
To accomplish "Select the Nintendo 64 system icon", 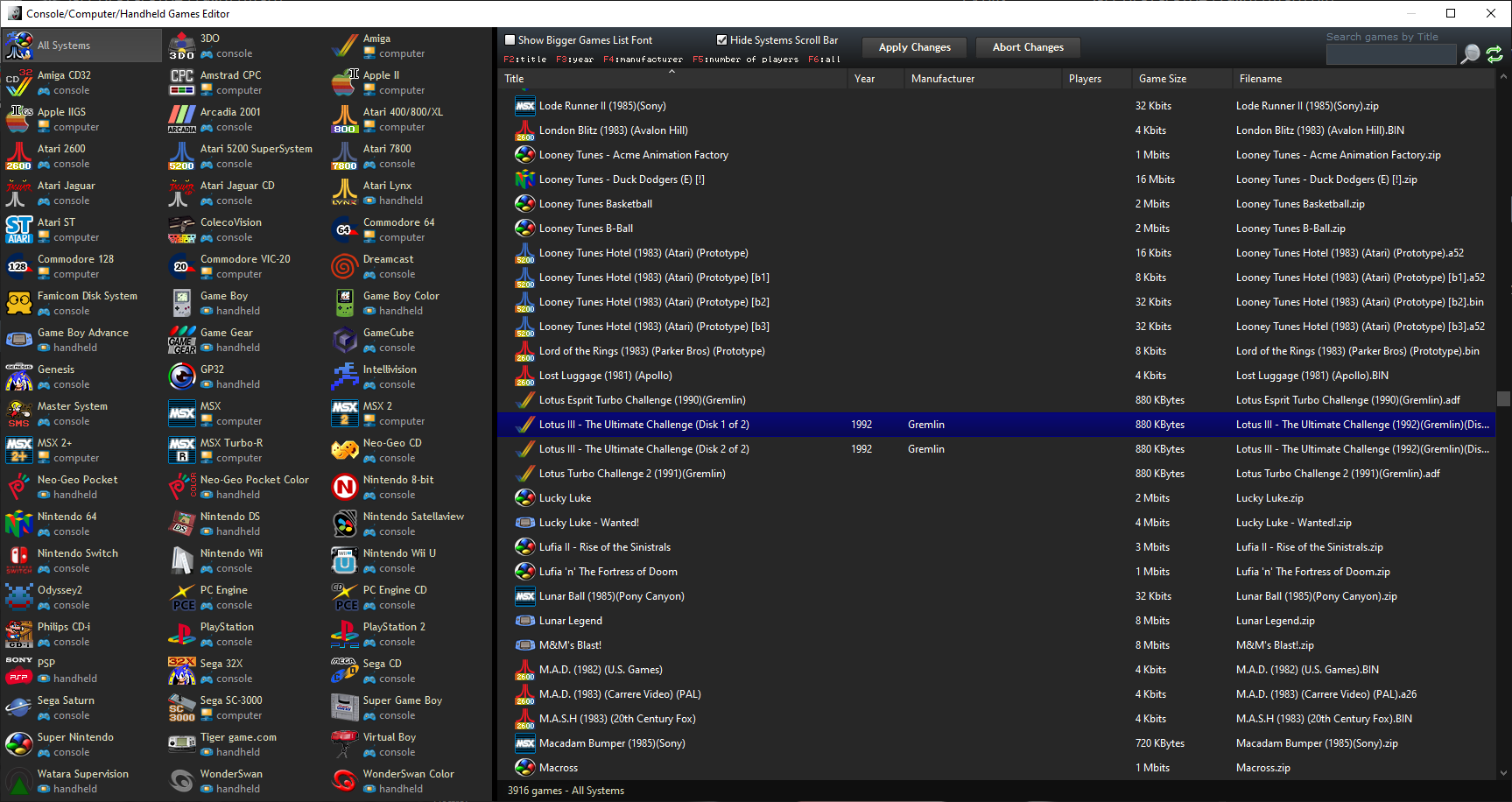I will [x=19, y=524].
